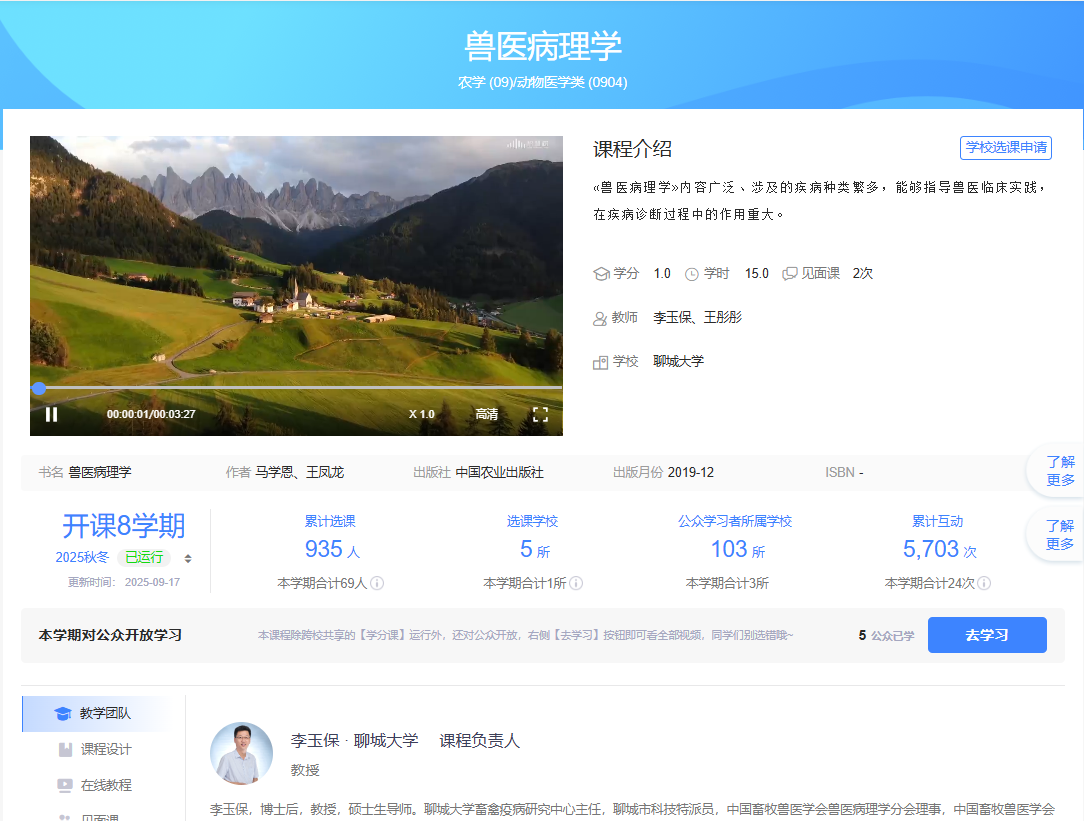Screen dimensions: 1084x821
Task: Switch video quality from 高清
Action: point(487,414)
